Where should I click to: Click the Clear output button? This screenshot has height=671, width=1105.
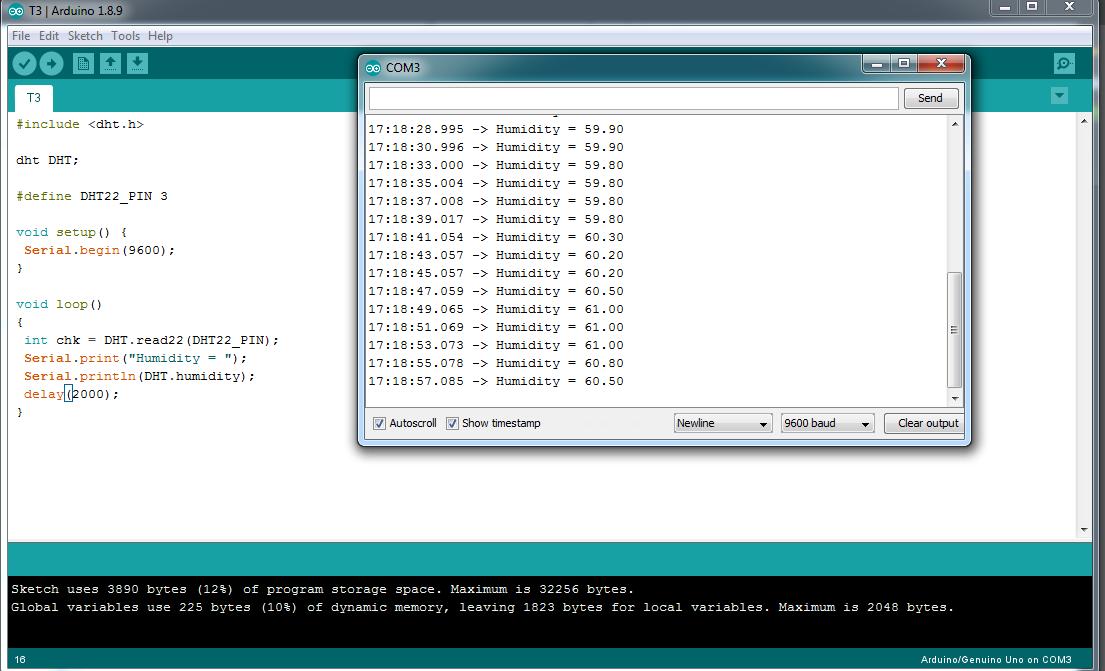click(x=924, y=424)
